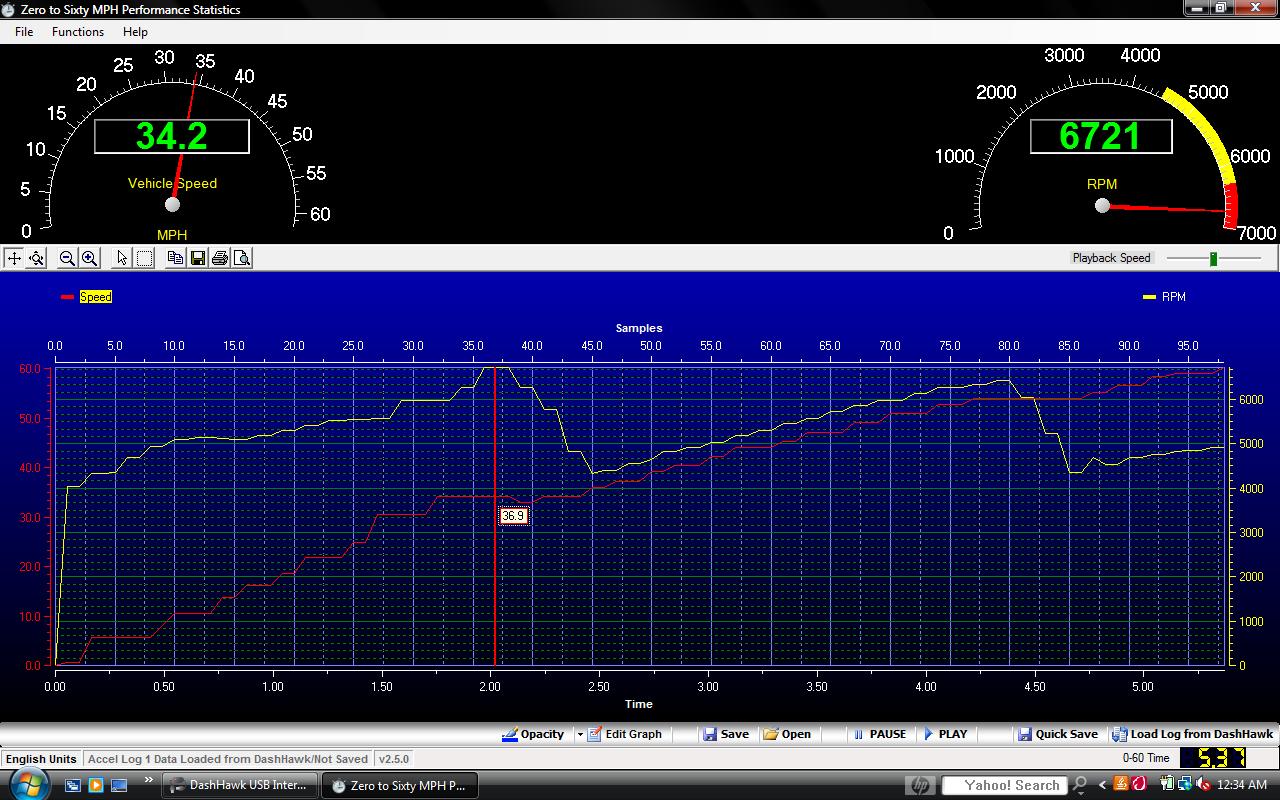Play the log playback
Screen dimensions: 1280x800
(x=945, y=734)
